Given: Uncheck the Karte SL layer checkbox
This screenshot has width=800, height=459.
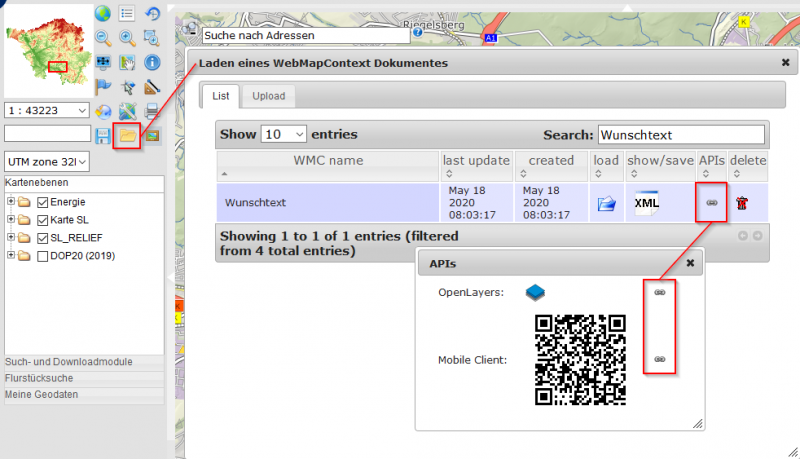Looking at the screenshot, I should tap(43, 220).
